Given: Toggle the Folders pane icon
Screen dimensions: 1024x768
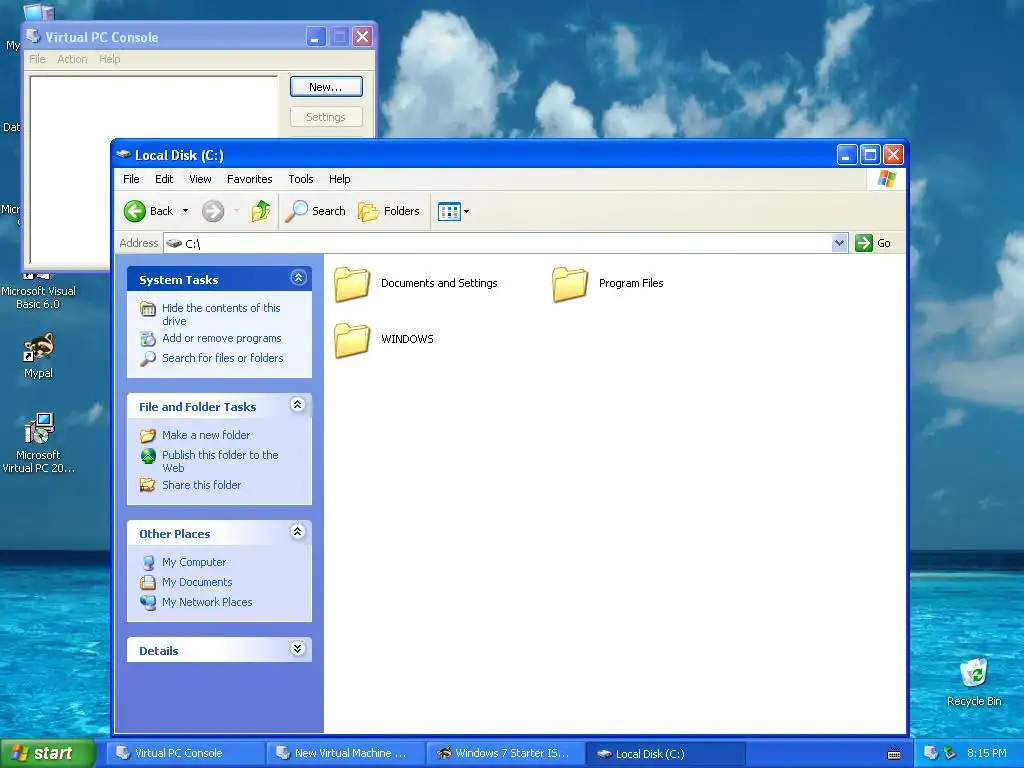Looking at the screenshot, I should (x=368, y=211).
